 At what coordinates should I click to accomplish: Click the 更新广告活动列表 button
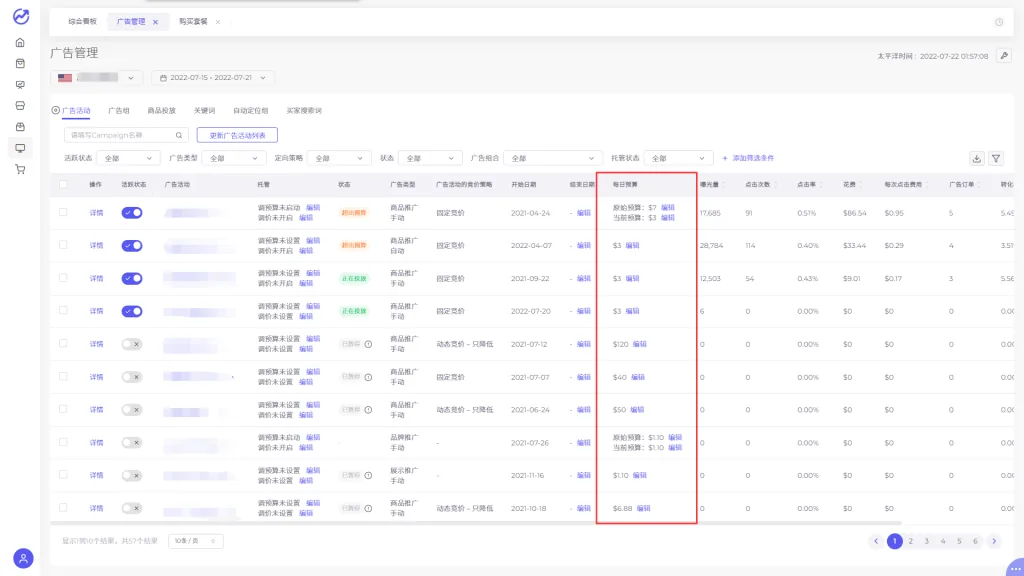237,135
